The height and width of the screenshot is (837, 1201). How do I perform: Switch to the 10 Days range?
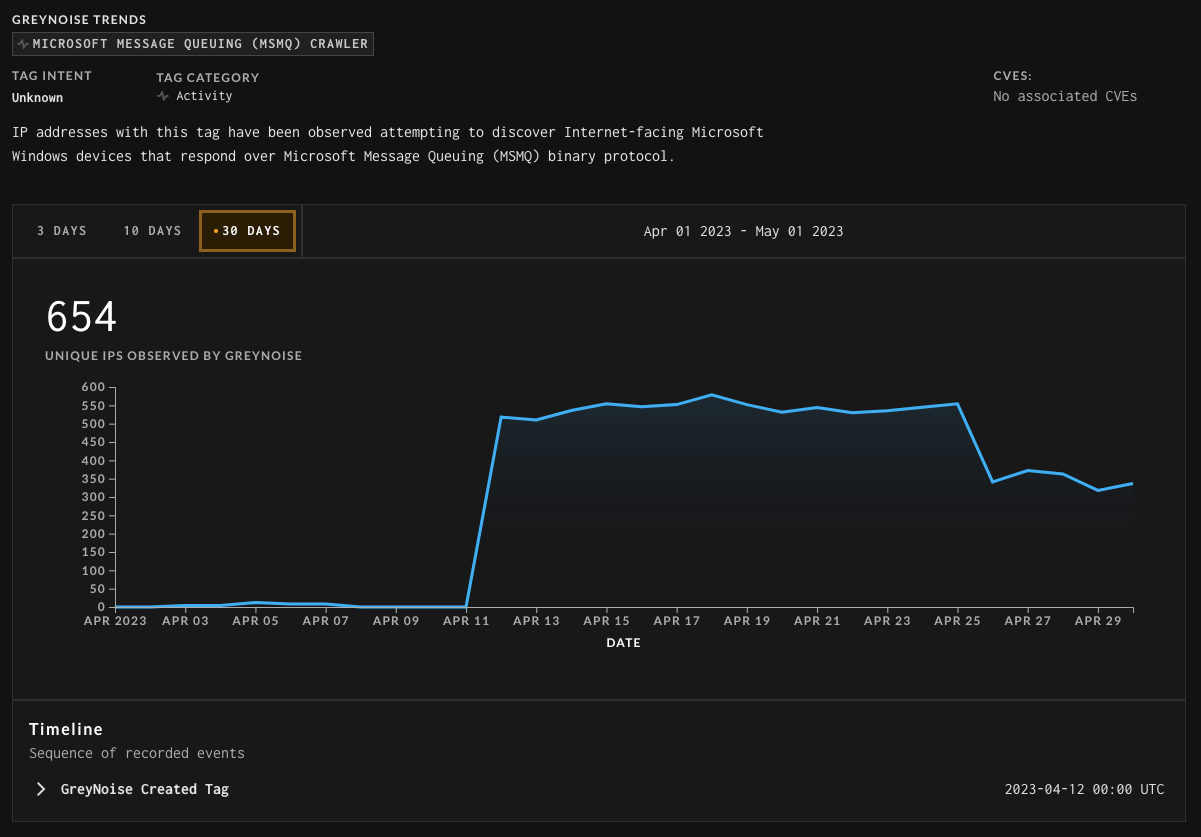152,231
